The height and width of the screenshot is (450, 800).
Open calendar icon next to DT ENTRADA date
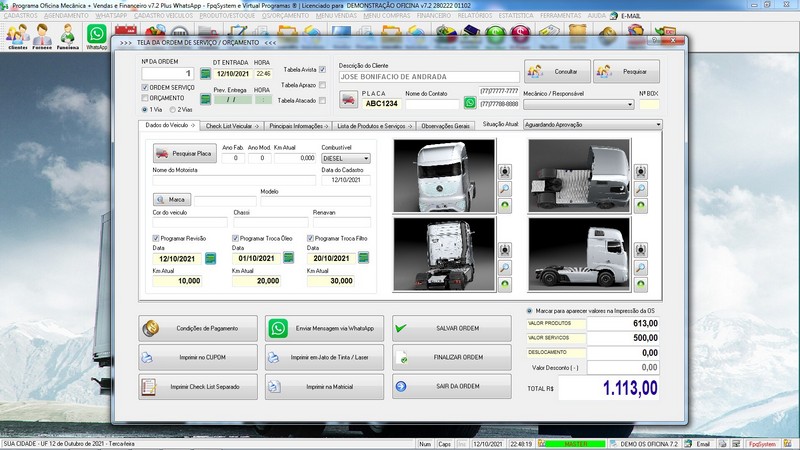click(x=204, y=73)
